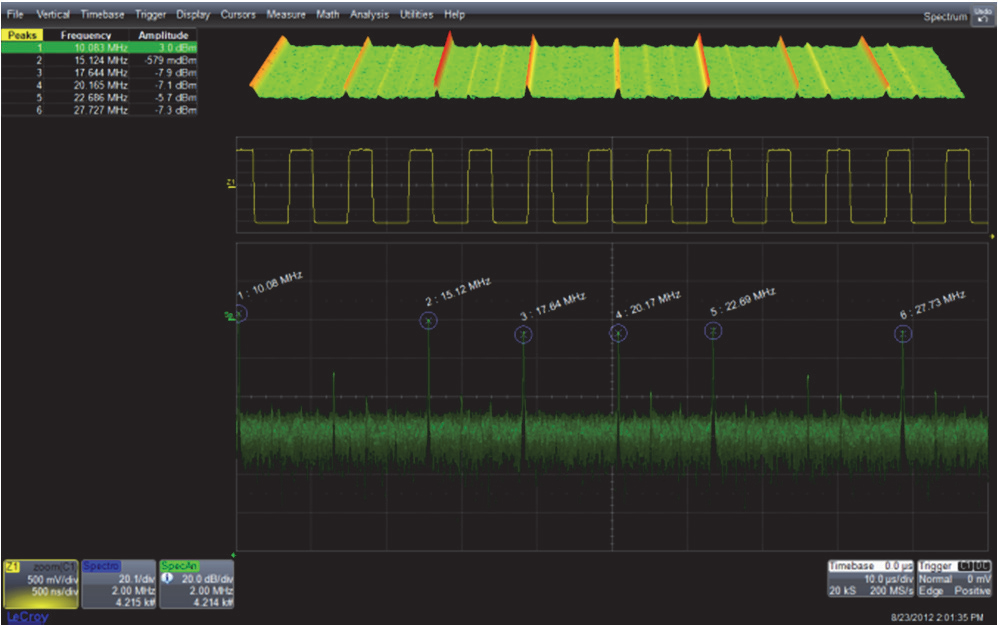The width and height of the screenshot is (998, 625).
Task: Select peak marker 6 circle at 27.73 MHz
Action: pos(903,335)
